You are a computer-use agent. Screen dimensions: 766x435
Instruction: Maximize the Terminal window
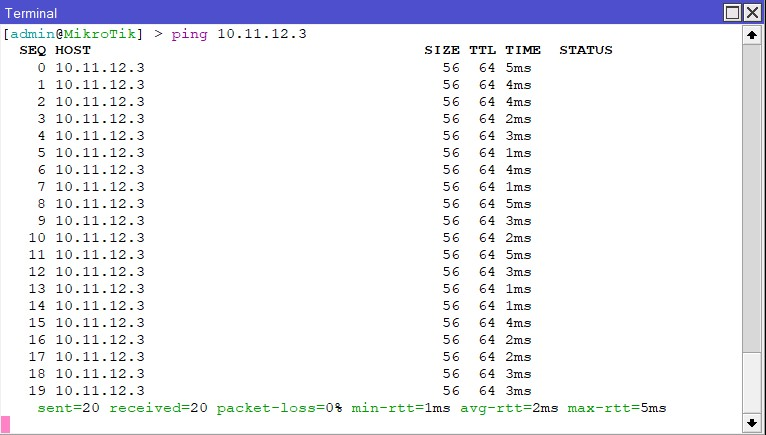[x=732, y=13]
